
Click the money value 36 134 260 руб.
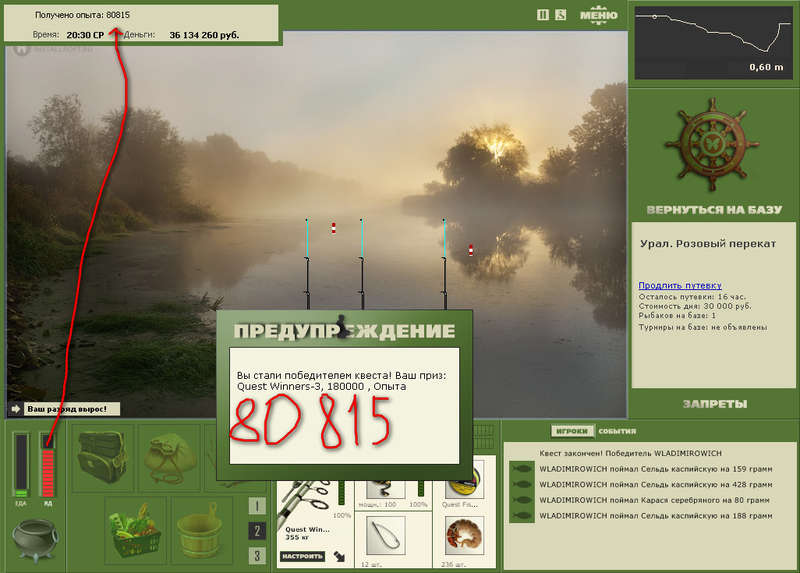point(204,35)
